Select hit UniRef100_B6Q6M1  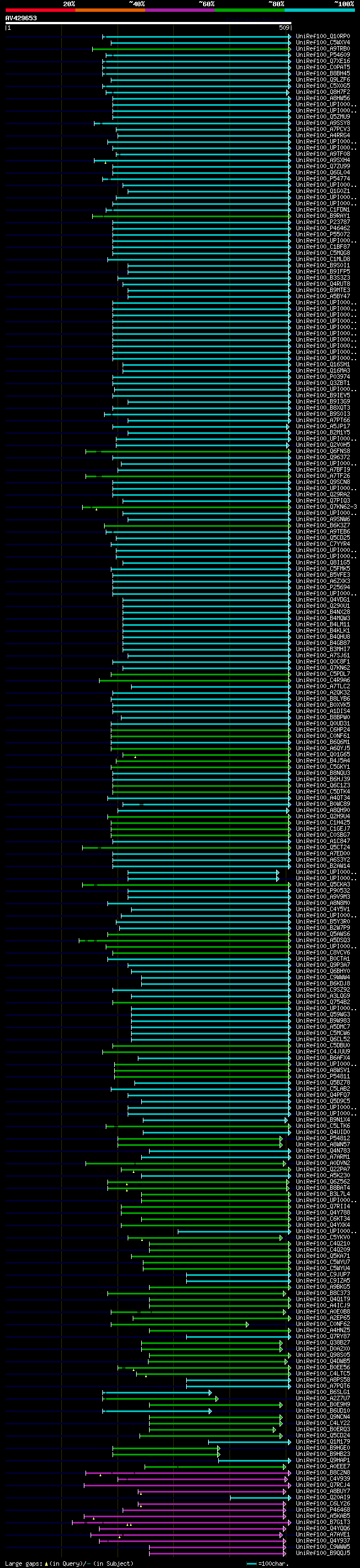(323, 742)
